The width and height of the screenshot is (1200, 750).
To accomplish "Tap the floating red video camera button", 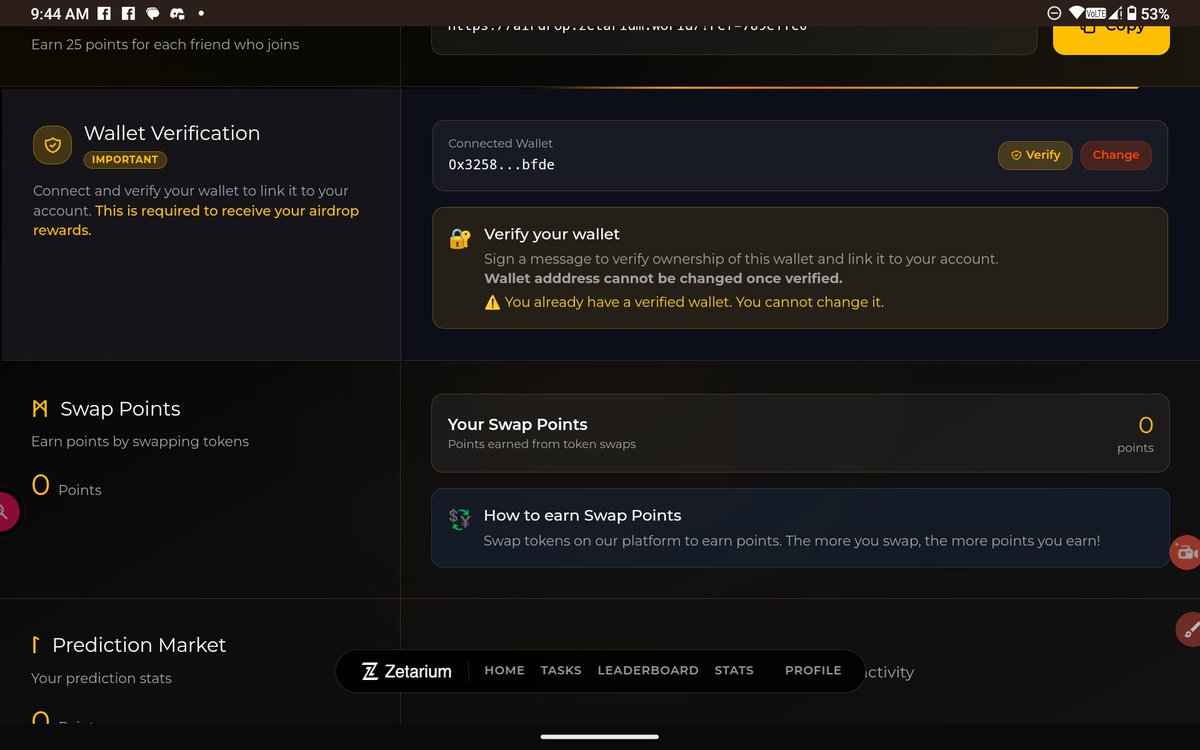I will click(x=1186, y=552).
